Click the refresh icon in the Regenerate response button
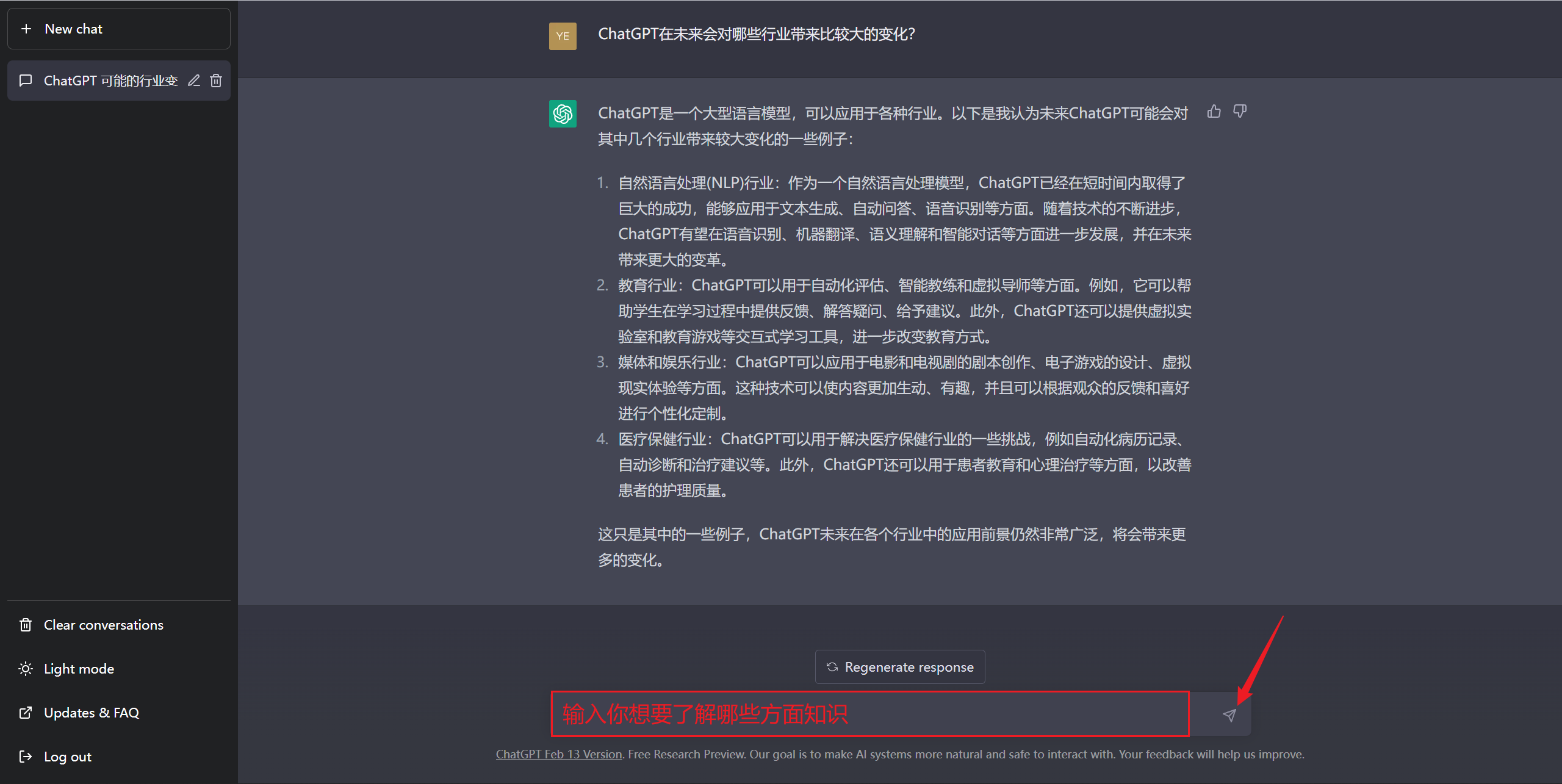 coord(832,667)
